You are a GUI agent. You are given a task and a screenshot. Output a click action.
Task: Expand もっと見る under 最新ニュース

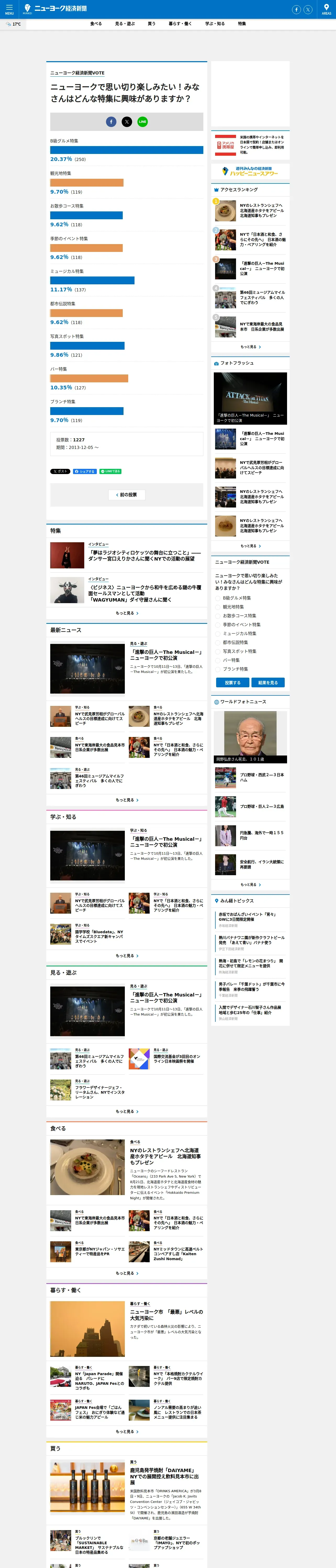pyautogui.click(x=127, y=800)
